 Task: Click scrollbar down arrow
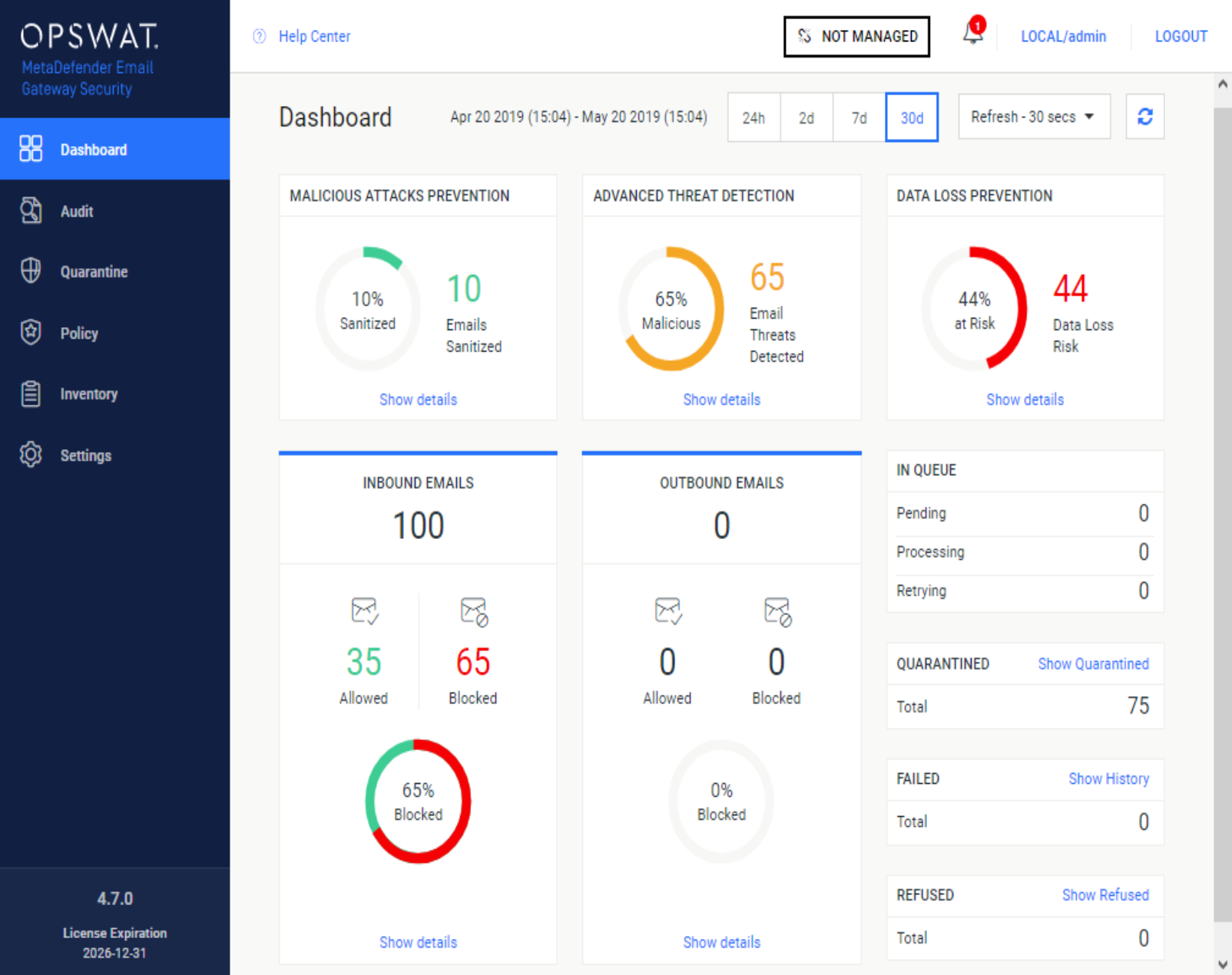(1222, 965)
